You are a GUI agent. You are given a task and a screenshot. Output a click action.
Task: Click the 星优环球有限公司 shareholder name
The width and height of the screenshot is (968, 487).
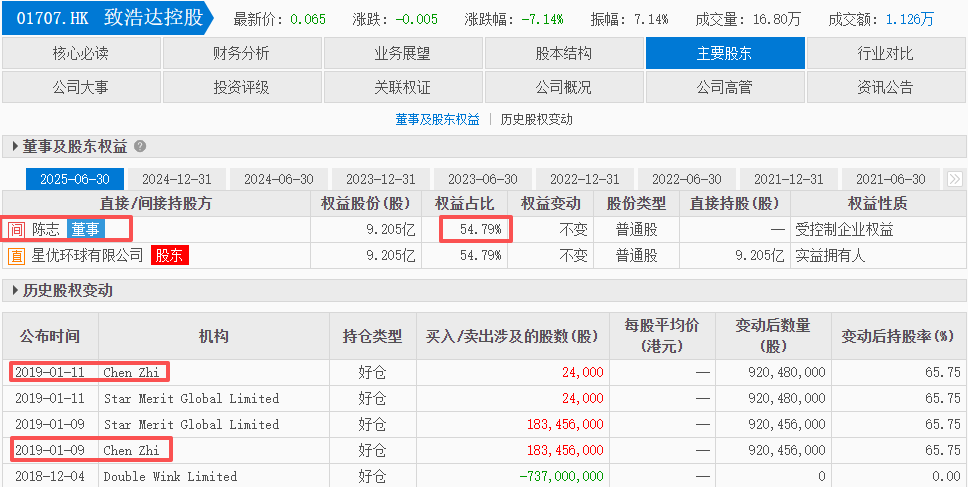click(88, 255)
